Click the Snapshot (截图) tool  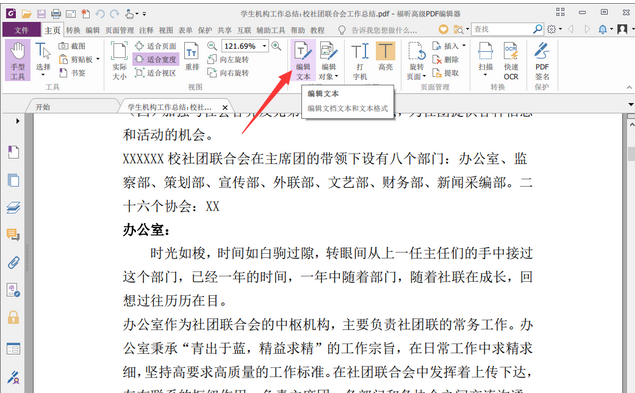[x=72, y=46]
